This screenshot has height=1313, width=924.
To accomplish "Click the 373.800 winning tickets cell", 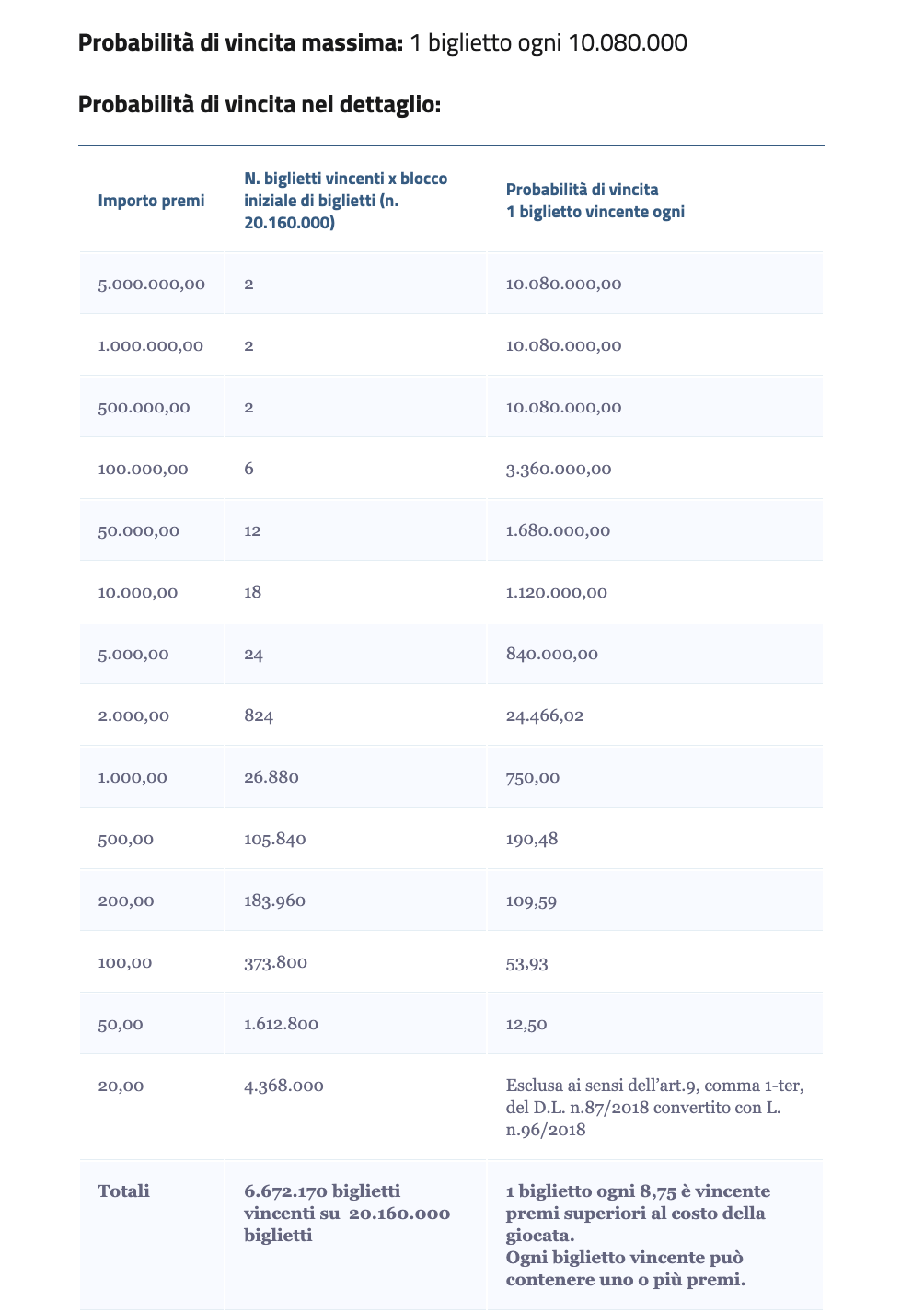I will point(275,962).
